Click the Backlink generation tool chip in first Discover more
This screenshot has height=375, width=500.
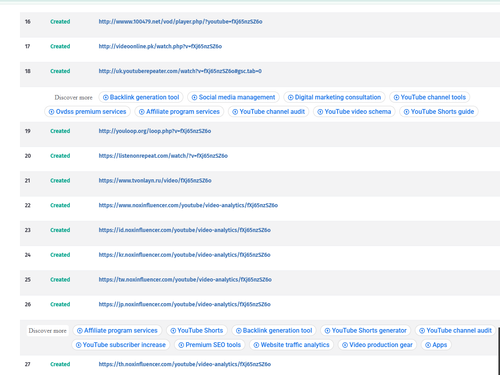141,97
